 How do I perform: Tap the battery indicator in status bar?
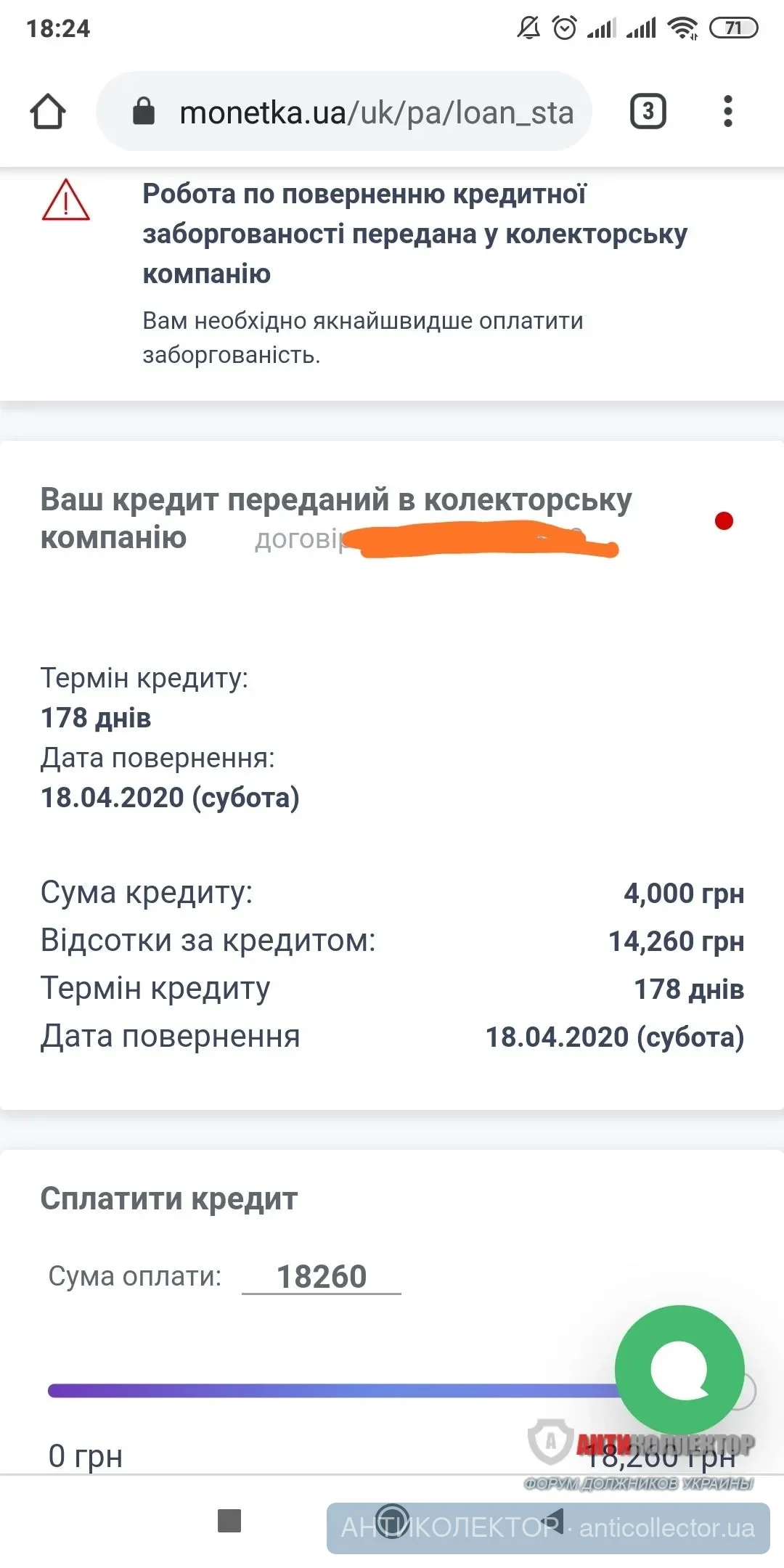click(x=733, y=28)
